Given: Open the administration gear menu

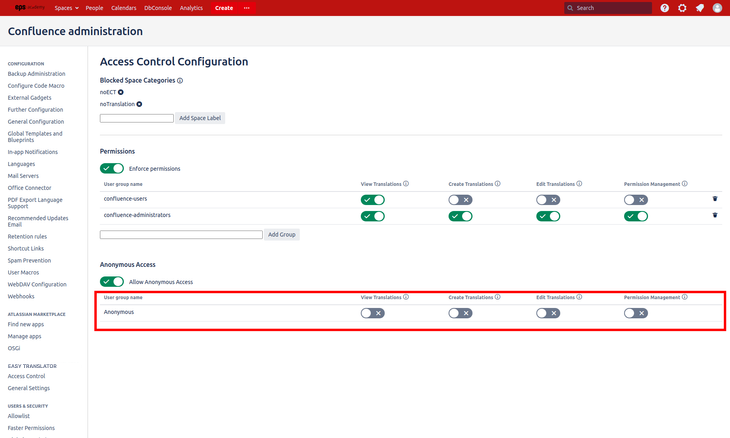Looking at the screenshot, I should point(682,8).
